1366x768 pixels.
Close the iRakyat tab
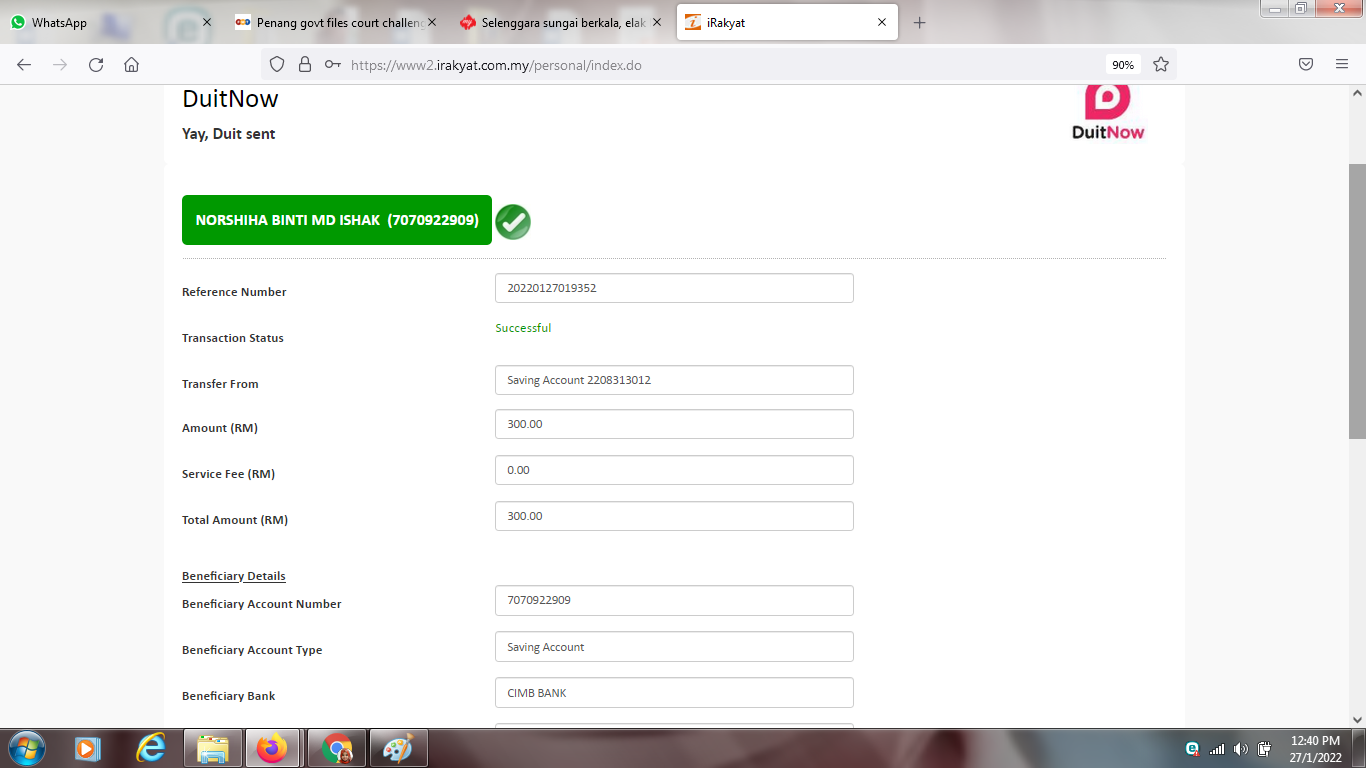coord(882,23)
